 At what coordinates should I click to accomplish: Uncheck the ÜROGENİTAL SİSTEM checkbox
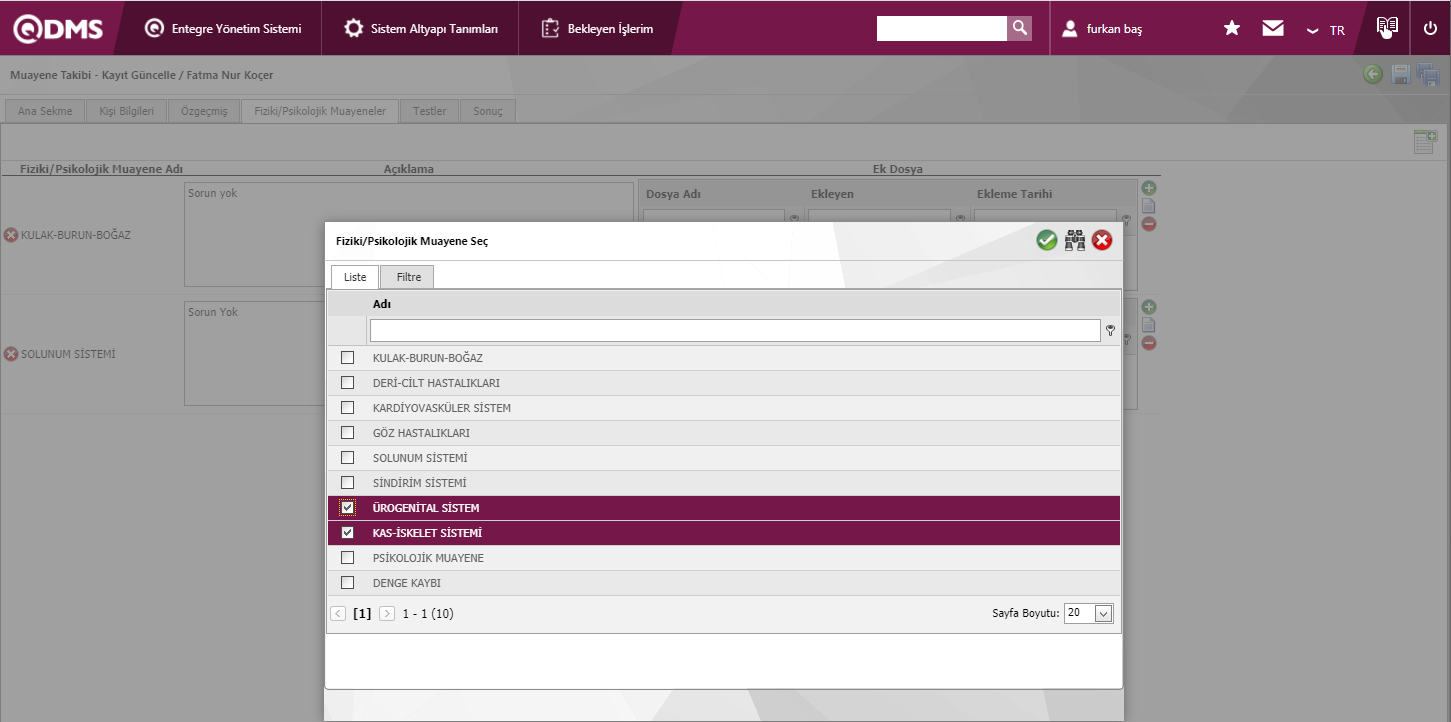347,508
